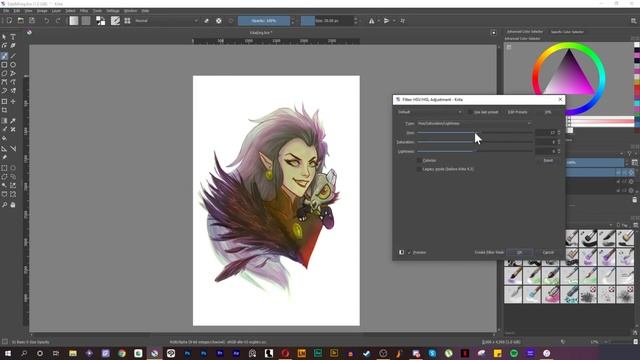Open the brush editor icon
640x360 pixels.
[116, 21]
